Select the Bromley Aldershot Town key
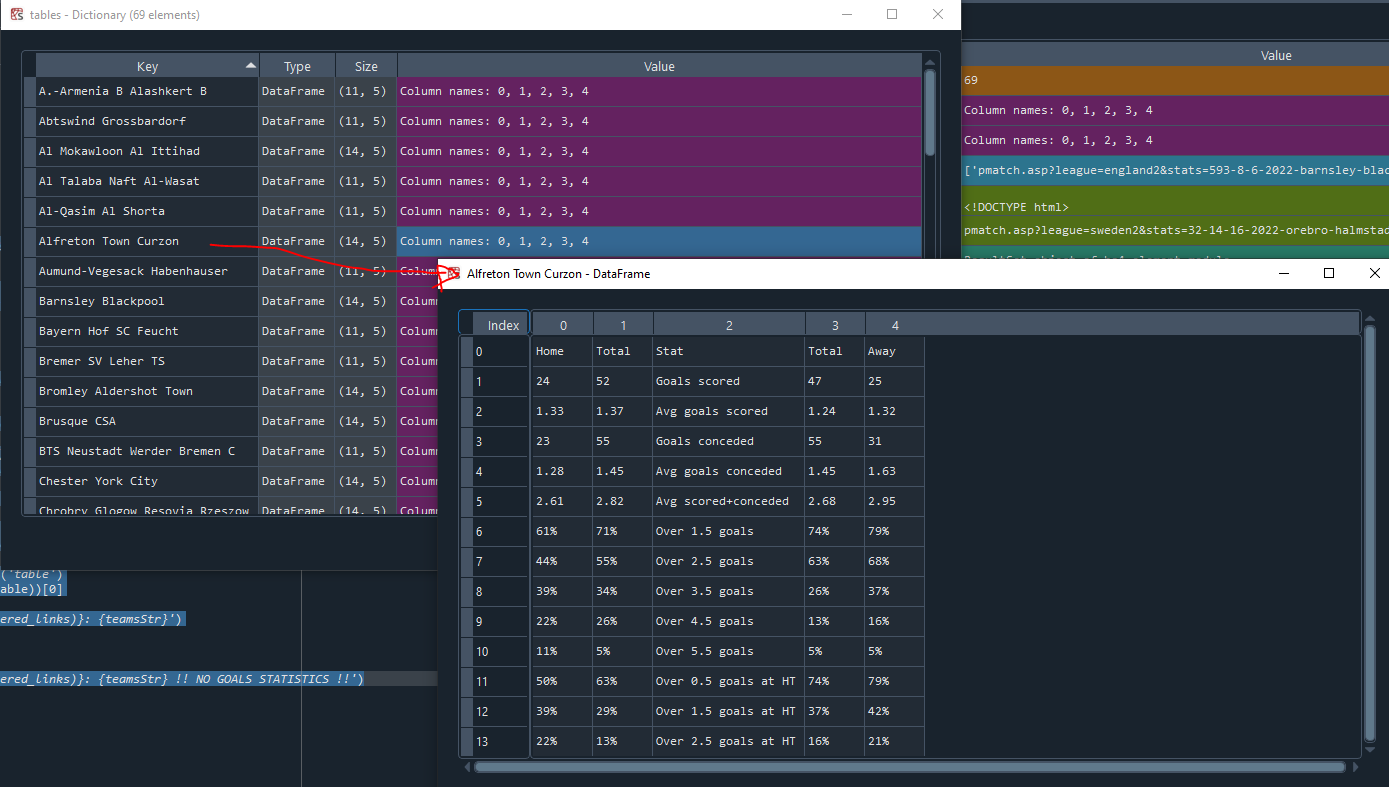The width and height of the screenshot is (1389, 787). coord(147,391)
